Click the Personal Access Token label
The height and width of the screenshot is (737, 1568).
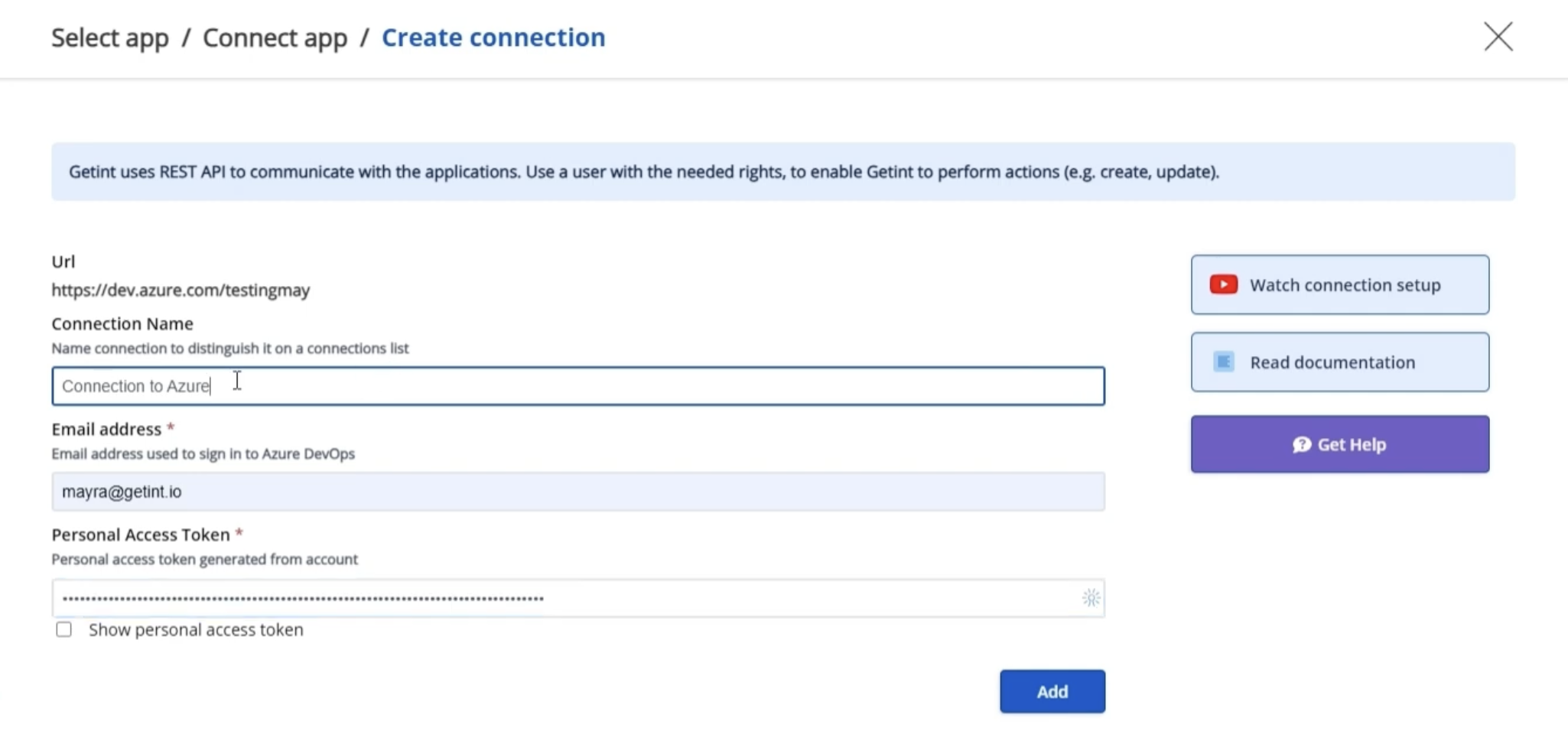click(141, 534)
